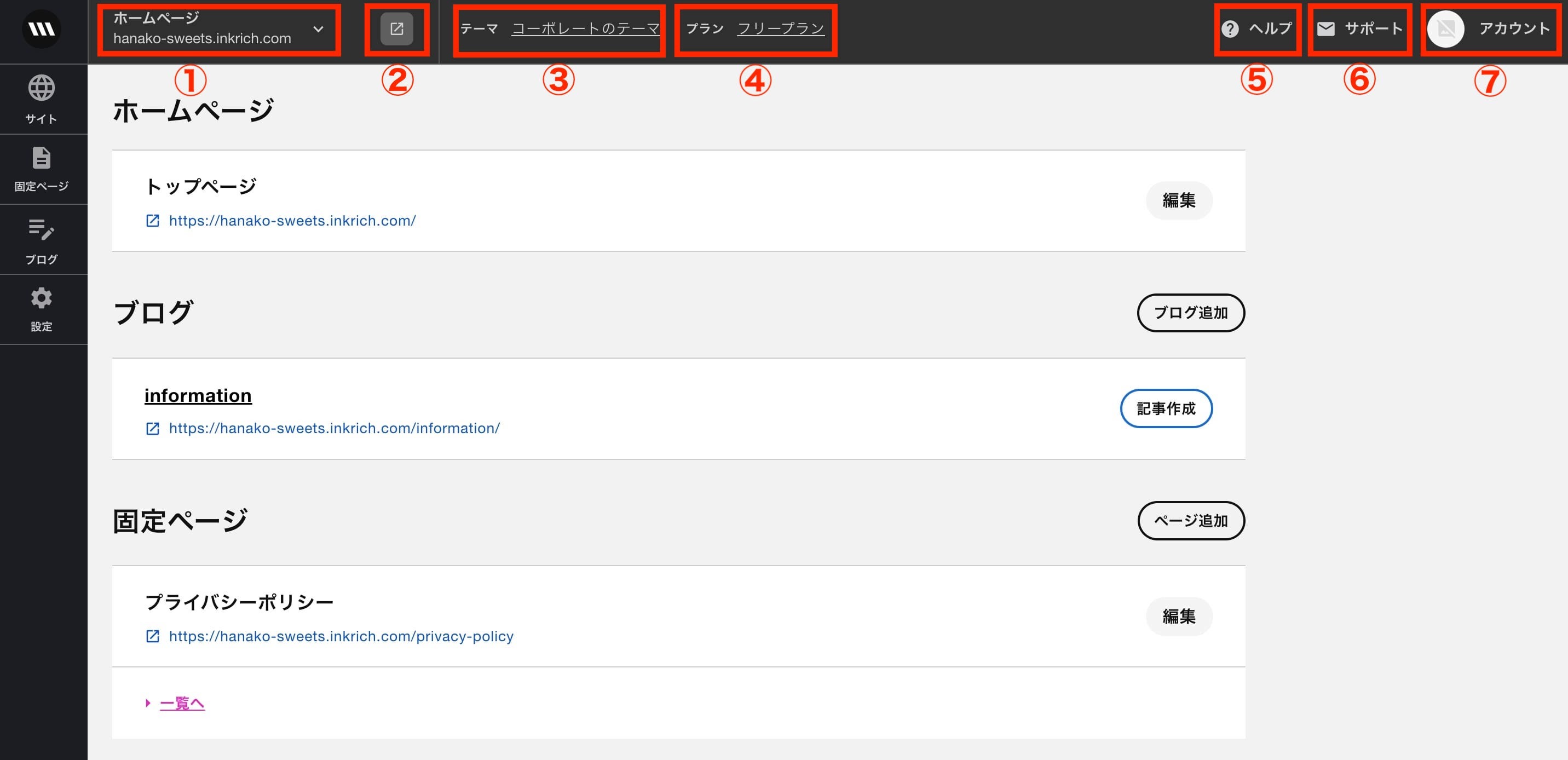Open the /information/ URL link

point(334,428)
